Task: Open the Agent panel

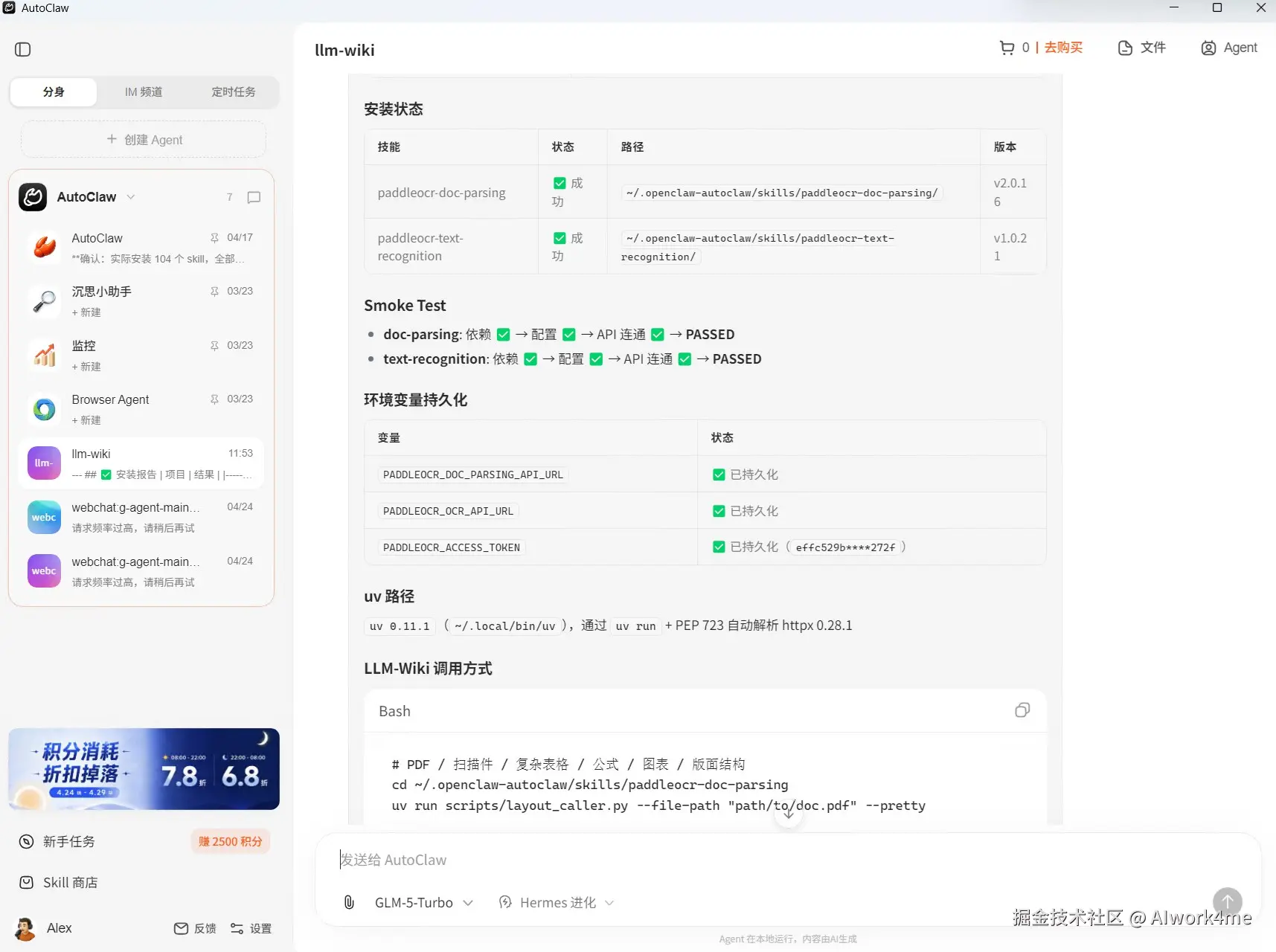Action: (1229, 48)
